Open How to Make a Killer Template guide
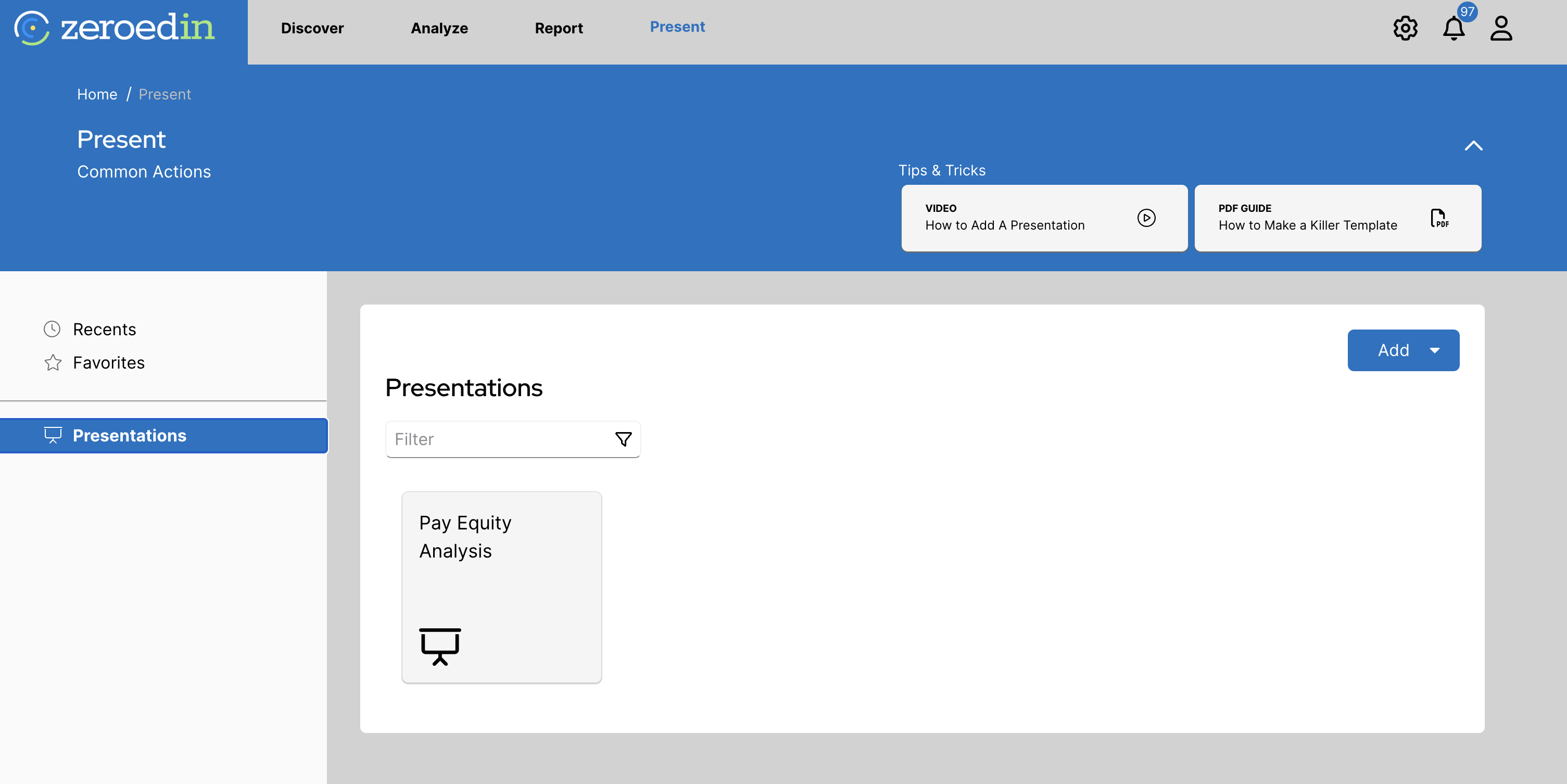The height and width of the screenshot is (784, 1567). [x=1307, y=225]
